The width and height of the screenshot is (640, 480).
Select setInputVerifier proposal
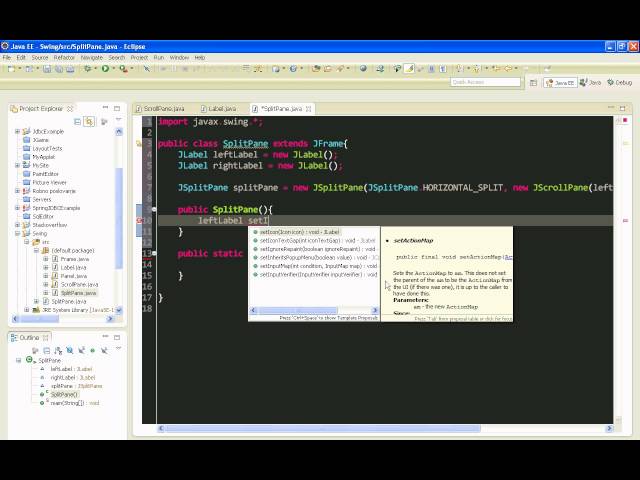coord(314,275)
